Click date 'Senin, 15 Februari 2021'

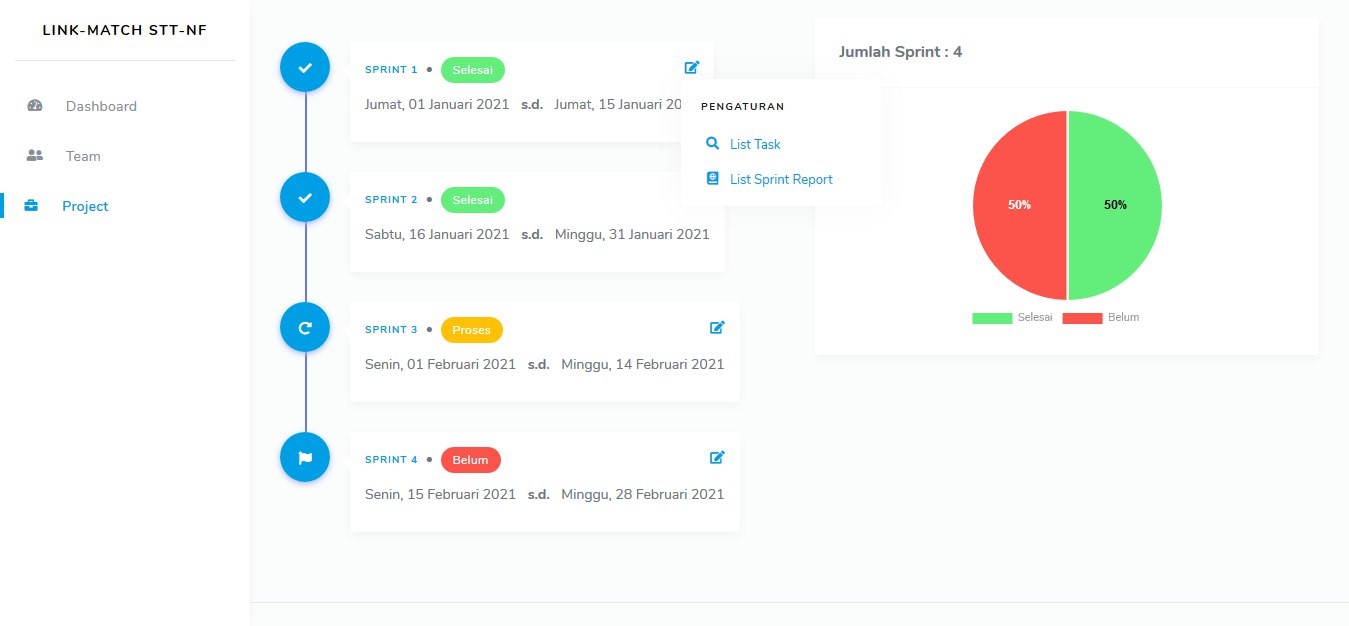pos(440,494)
